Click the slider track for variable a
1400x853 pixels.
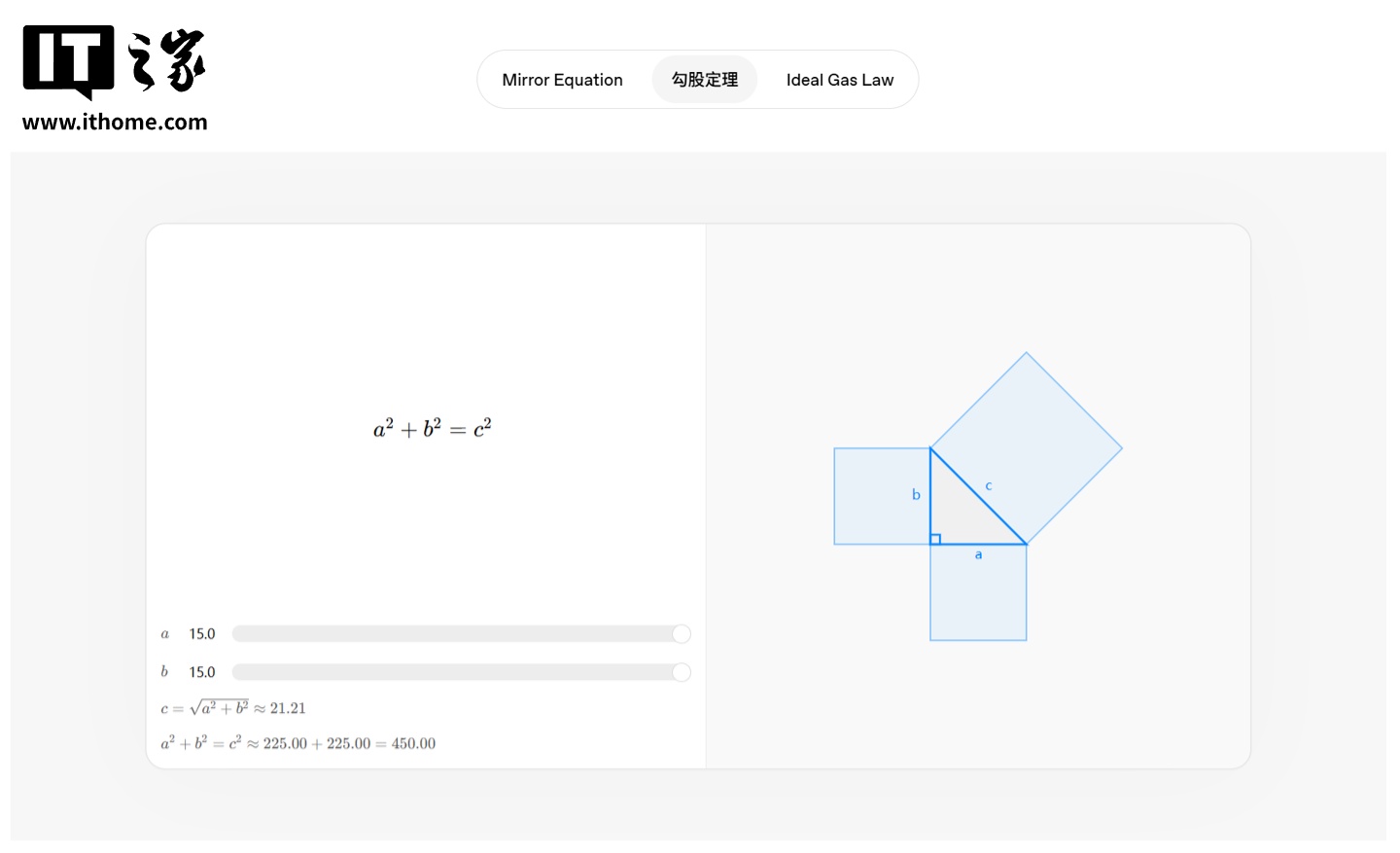tap(452, 634)
